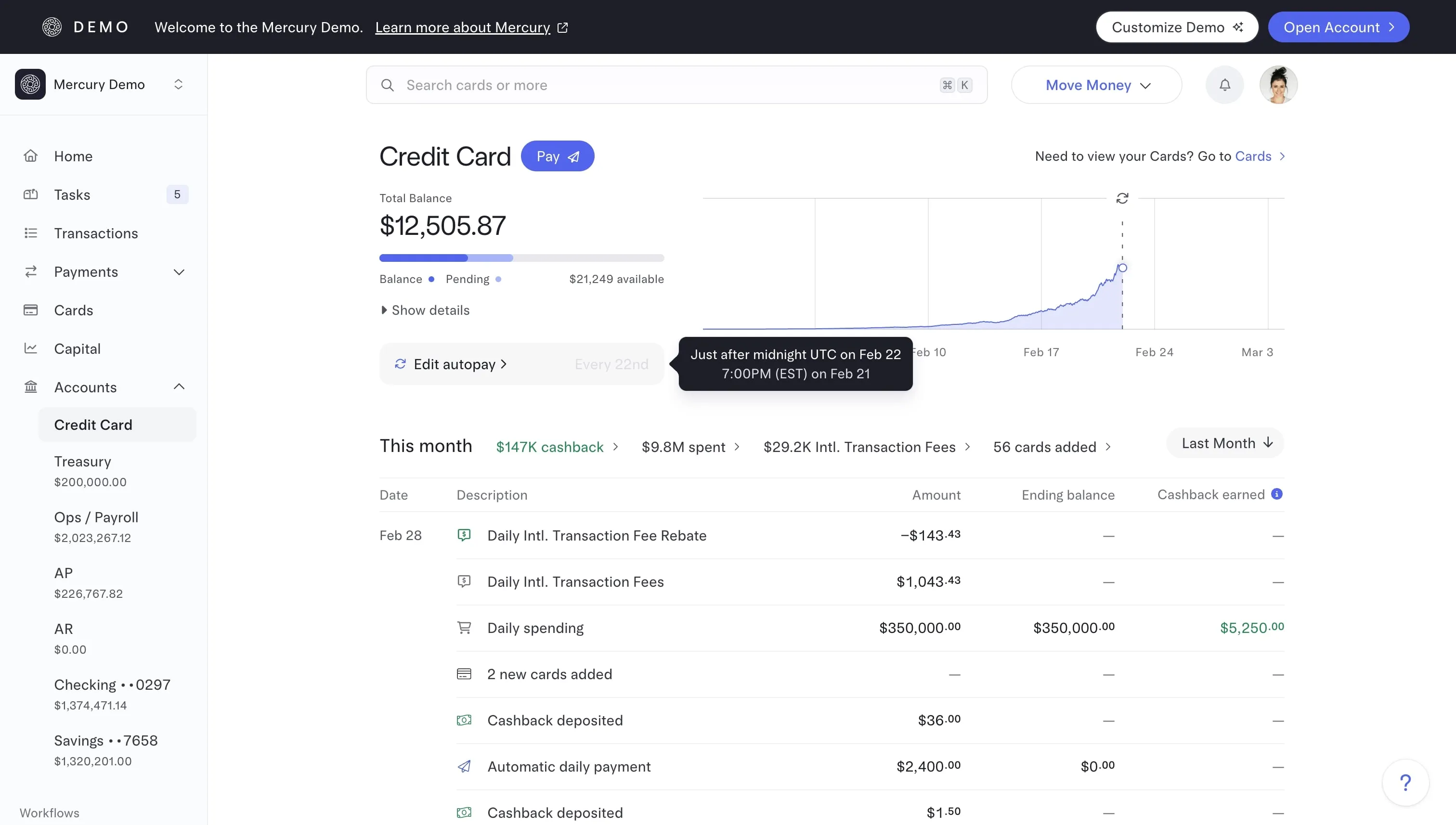Open the $9.8M spent breakdown
The width and height of the screenshot is (1456, 825).
(691, 447)
